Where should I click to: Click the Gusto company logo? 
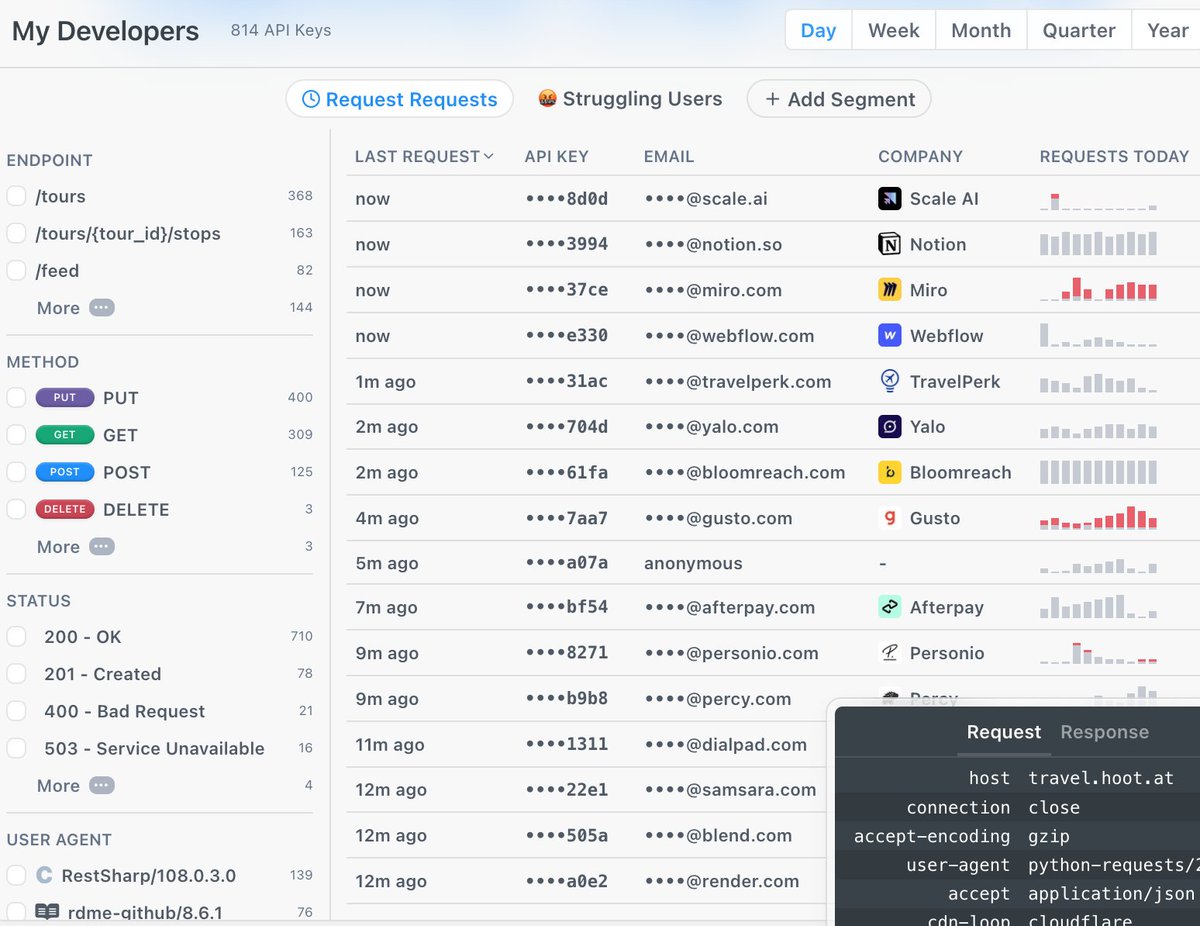click(x=888, y=517)
